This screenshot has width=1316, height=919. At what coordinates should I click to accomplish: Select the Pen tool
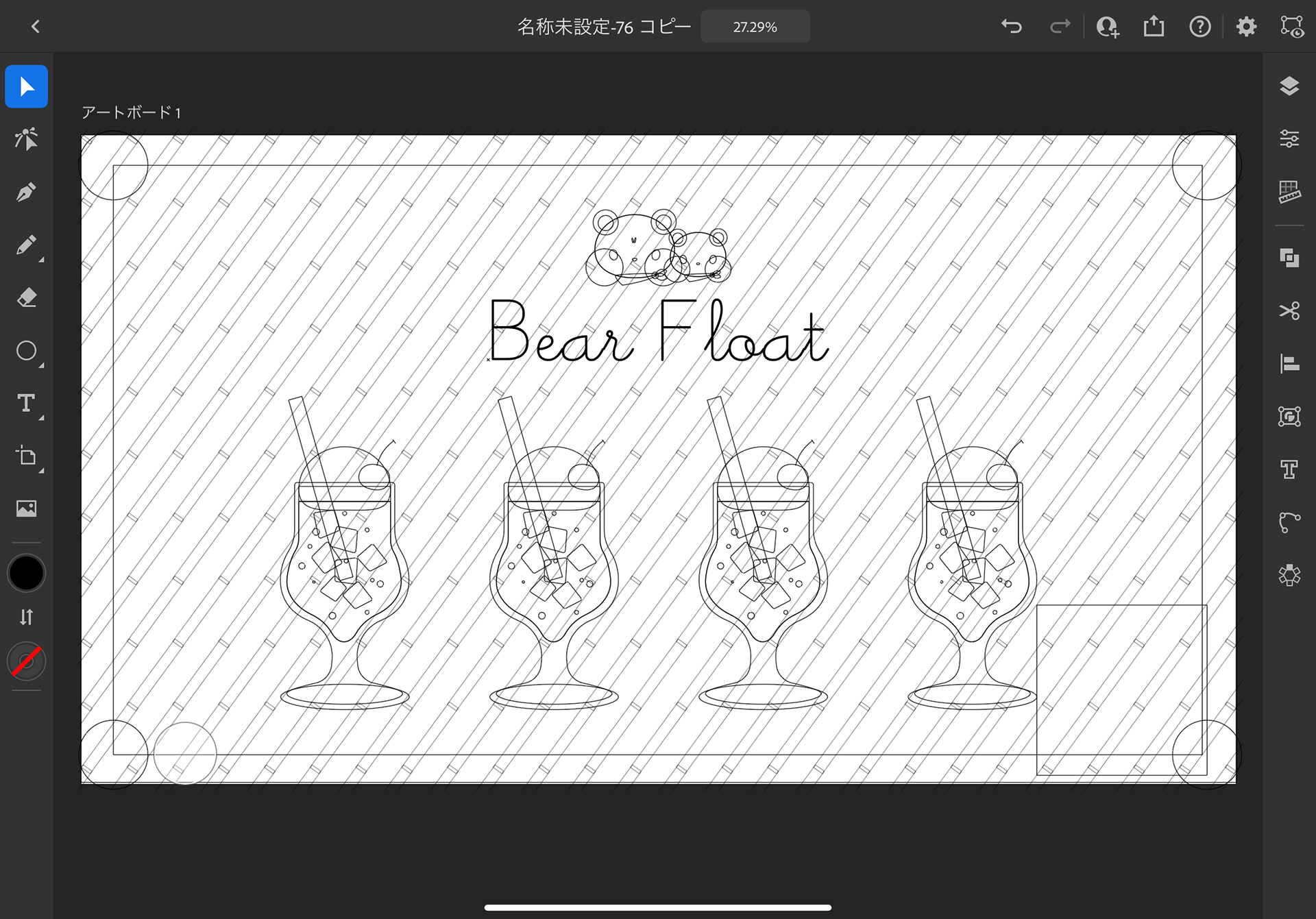point(26,192)
